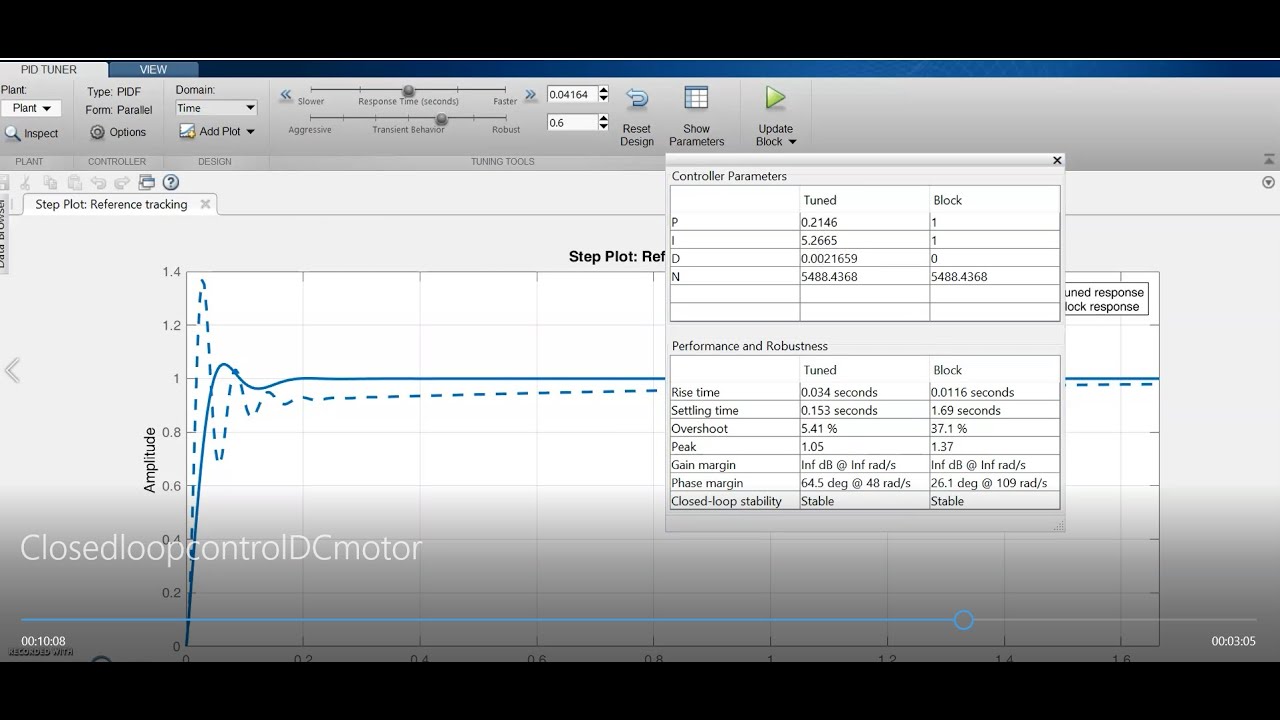The width and height of the screenshot is (1280, 720).
Task: Click the copy icon in quick toolbar
Action: 50,182
